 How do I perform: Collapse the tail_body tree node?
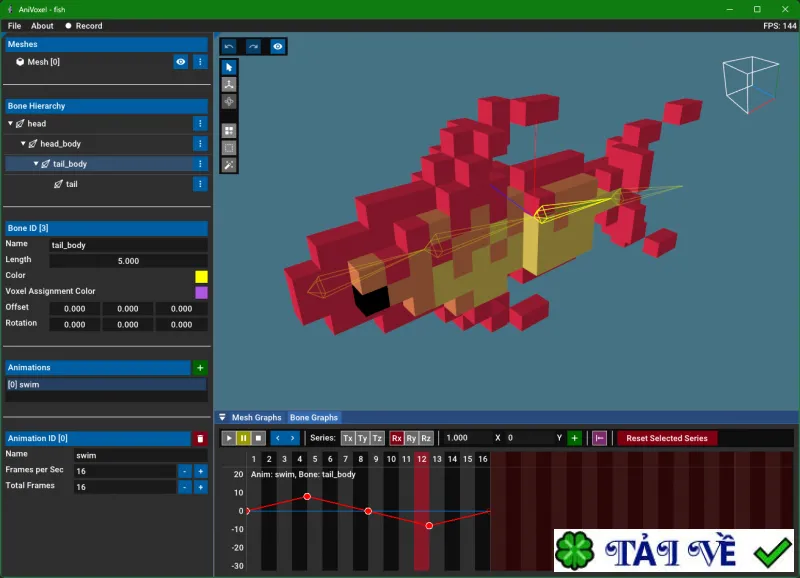pyautogui.click(x=36, y=164)
